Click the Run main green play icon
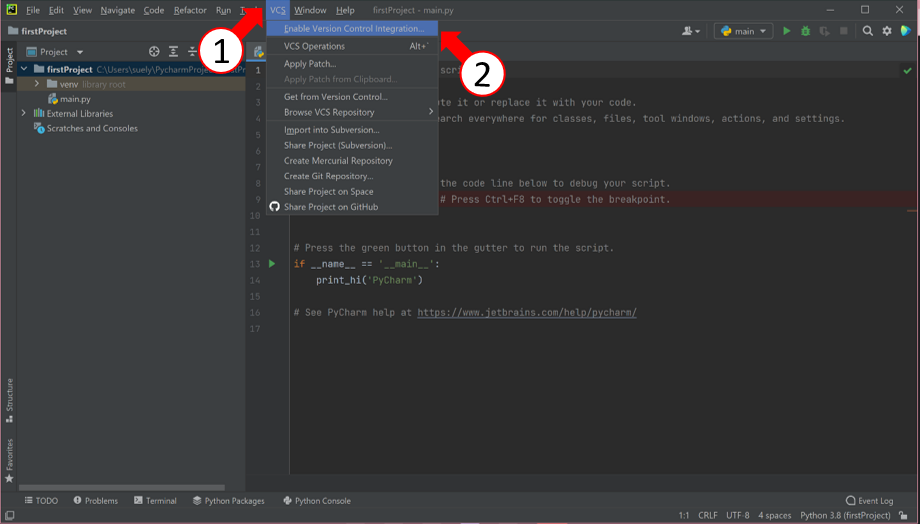 (x=787, y=31)
